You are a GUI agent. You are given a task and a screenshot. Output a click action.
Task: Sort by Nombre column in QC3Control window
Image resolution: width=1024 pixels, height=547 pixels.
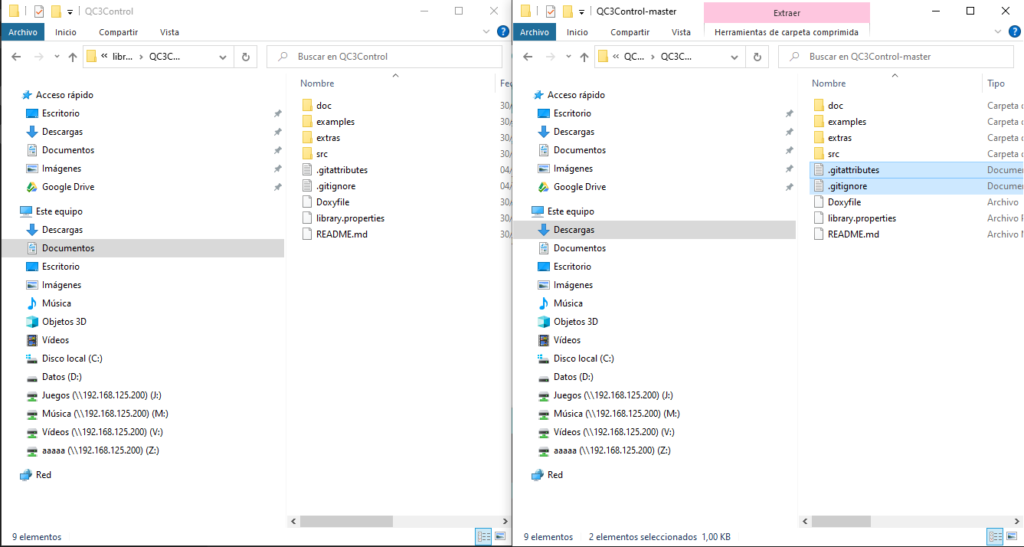tap(317, 83)
